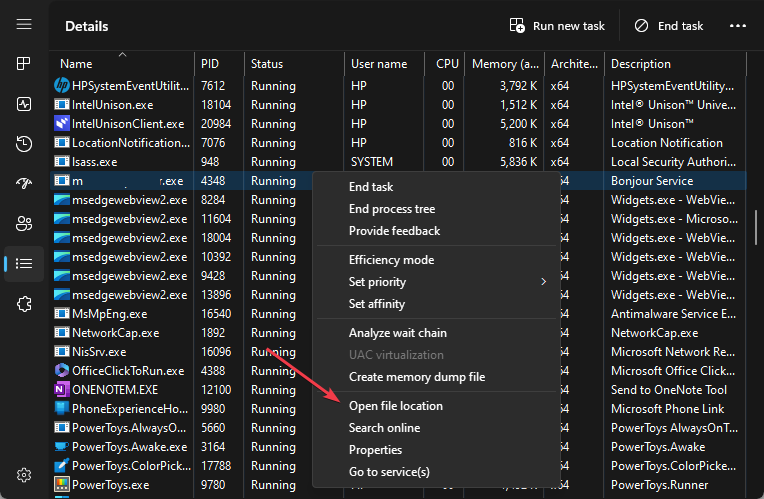Click the NetworkCap.exe process icon
764x499 pixels.
click(61, 332)
